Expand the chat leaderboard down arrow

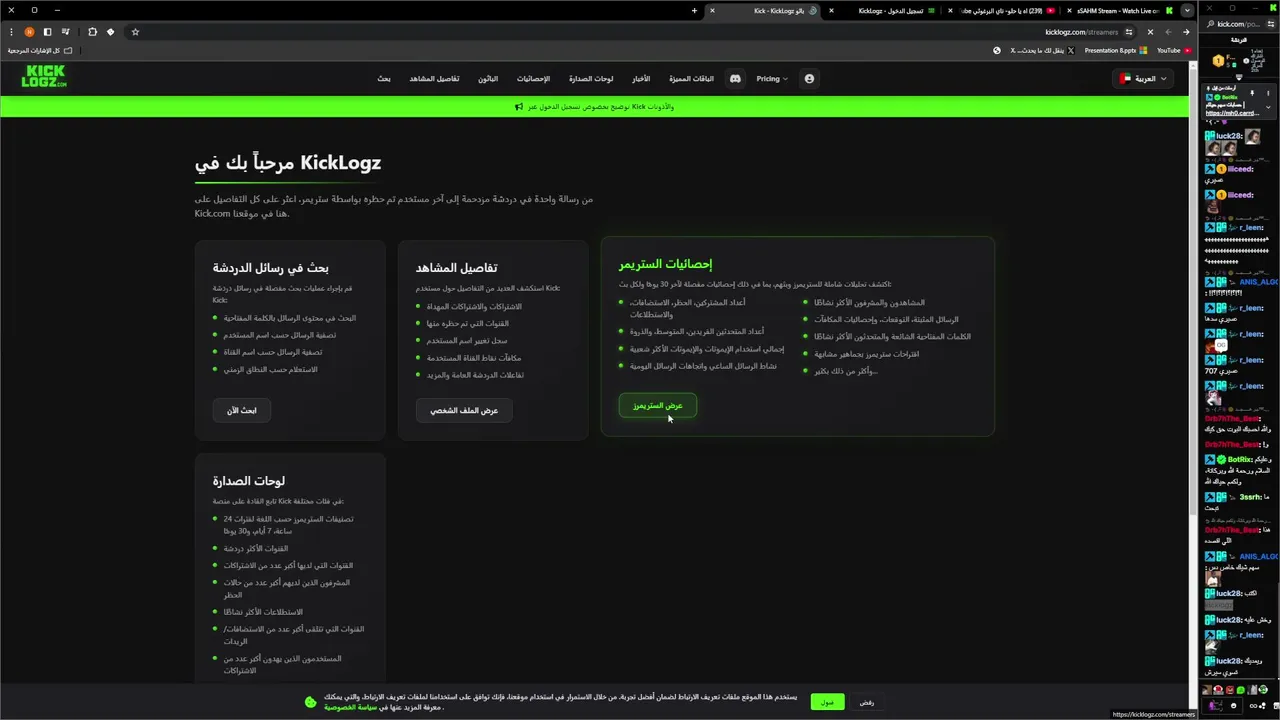[1239, 77]
